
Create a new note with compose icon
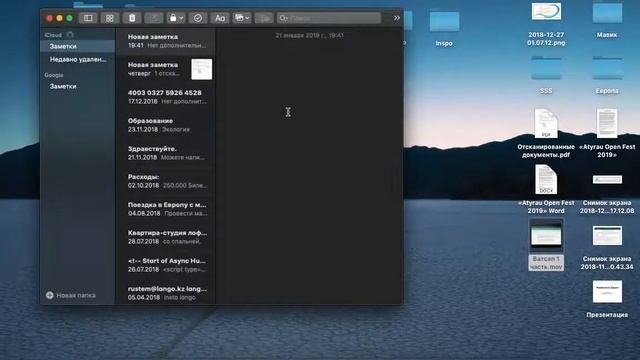(154, 18)
